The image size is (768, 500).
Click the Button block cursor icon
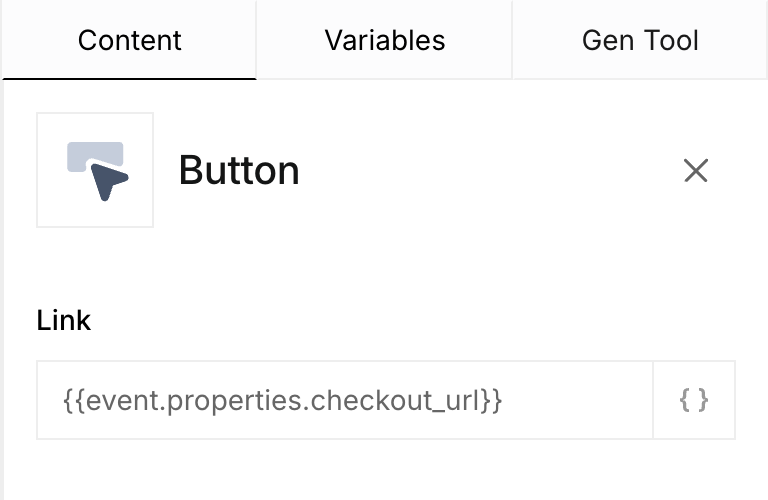[95, 170]
